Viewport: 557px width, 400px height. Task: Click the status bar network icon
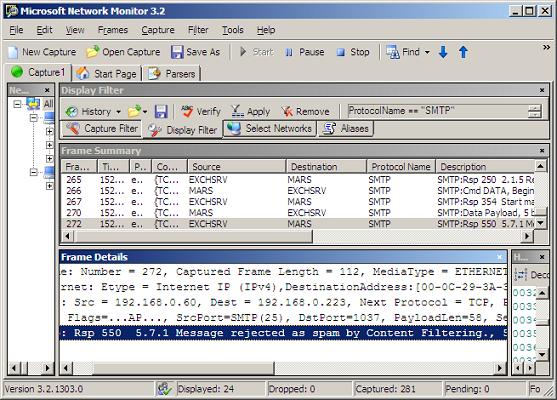coord(164,389)
